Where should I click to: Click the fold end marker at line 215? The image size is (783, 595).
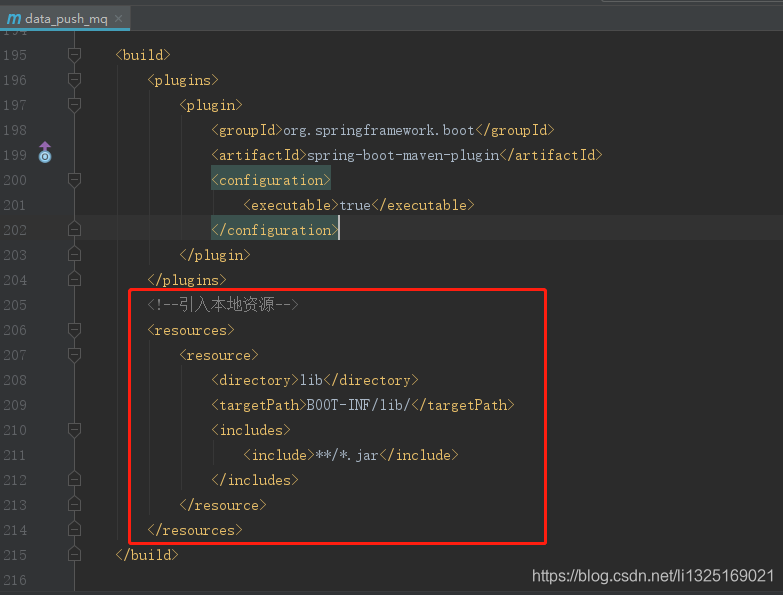(74, 554)
